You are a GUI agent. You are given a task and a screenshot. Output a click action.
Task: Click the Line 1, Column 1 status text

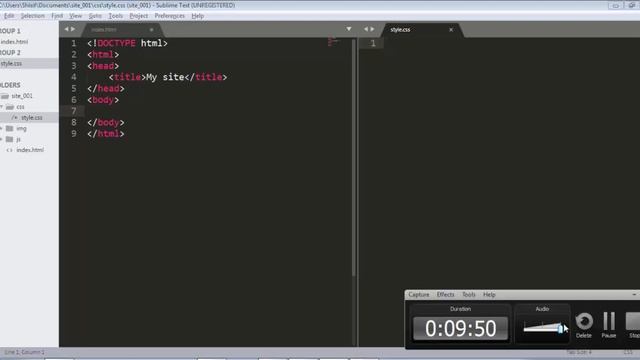point(24,352)
